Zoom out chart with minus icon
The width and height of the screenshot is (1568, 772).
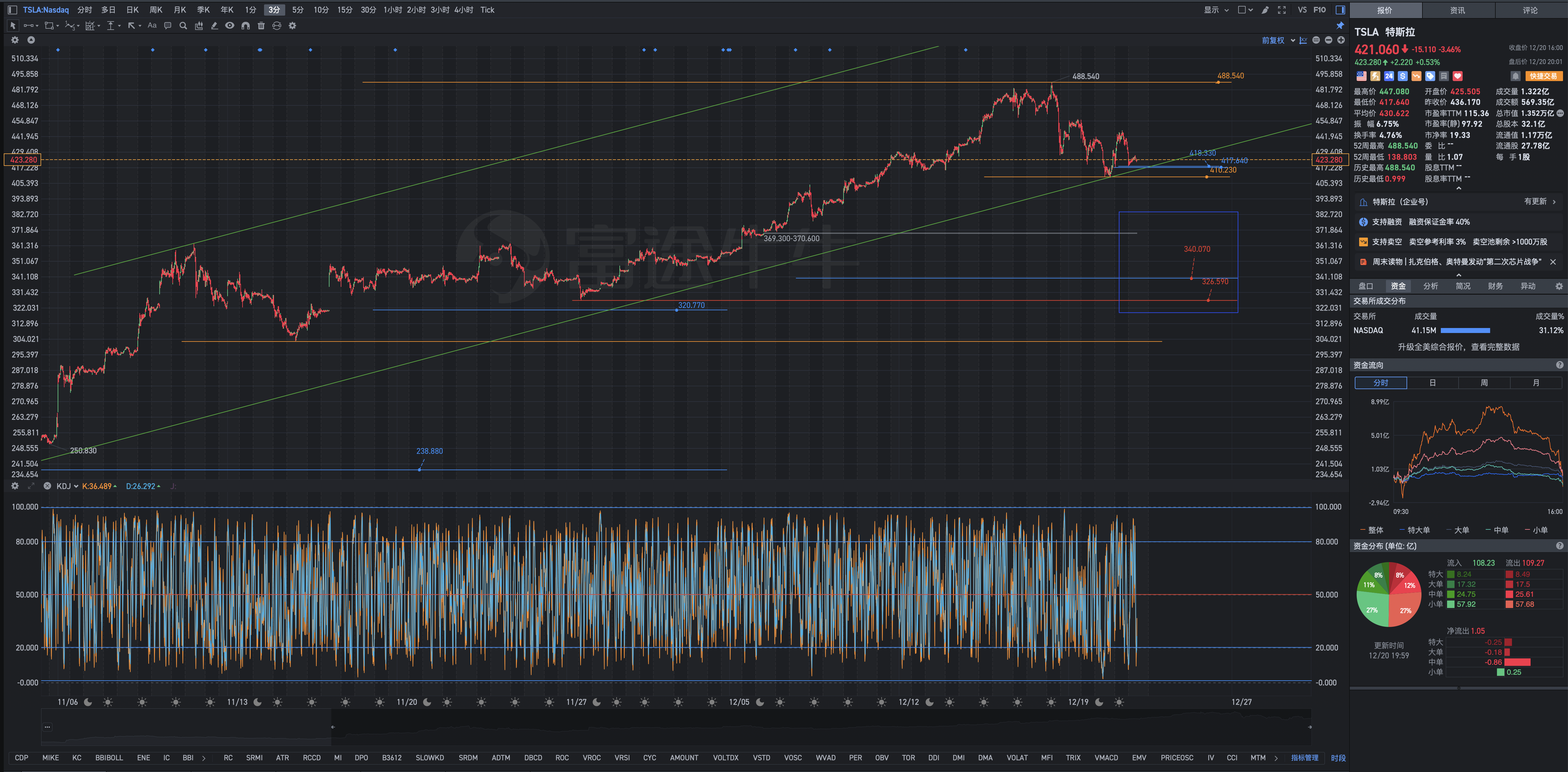(1328, 40)
